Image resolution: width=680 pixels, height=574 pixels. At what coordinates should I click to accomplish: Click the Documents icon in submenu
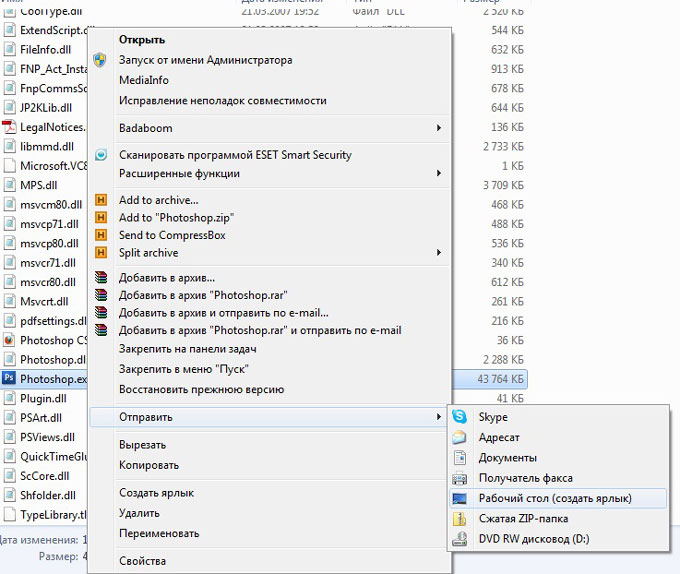click(459, 457)
